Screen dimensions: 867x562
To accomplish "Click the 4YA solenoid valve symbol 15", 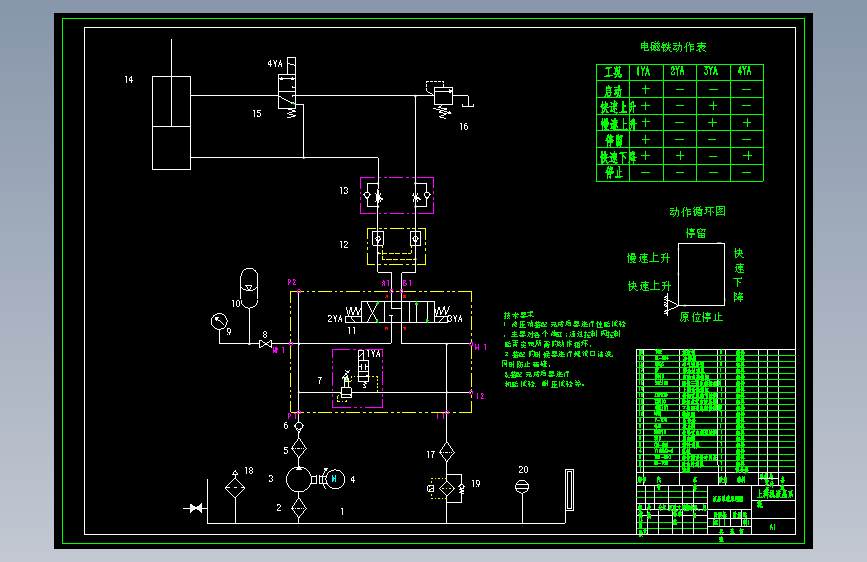I will point(287,88).
